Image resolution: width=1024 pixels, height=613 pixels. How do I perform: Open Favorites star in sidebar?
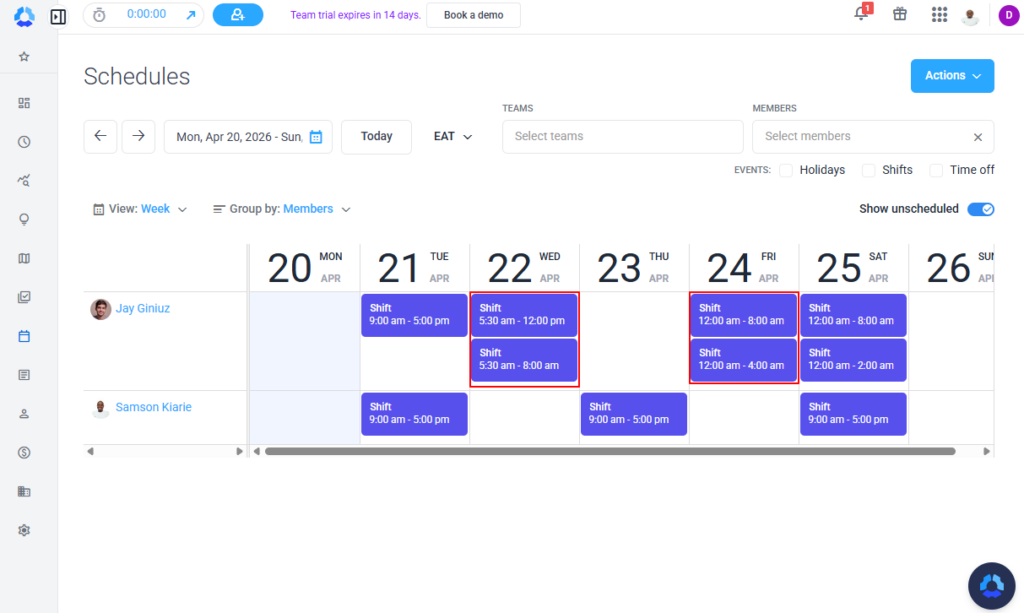point(24,57)
